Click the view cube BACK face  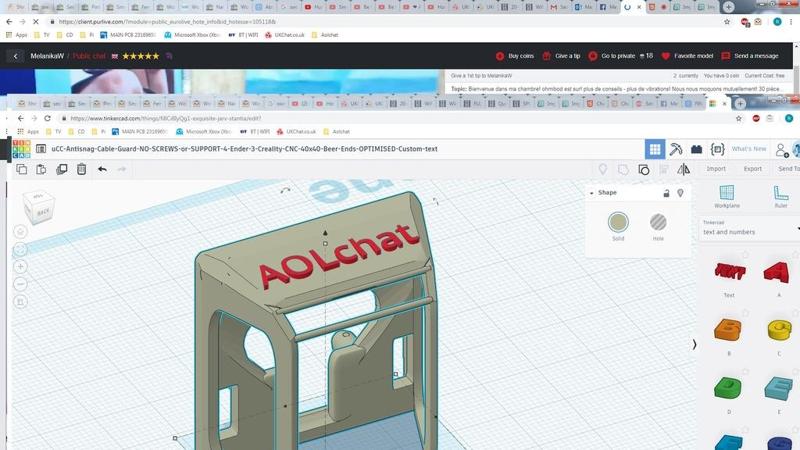[43, 211]
